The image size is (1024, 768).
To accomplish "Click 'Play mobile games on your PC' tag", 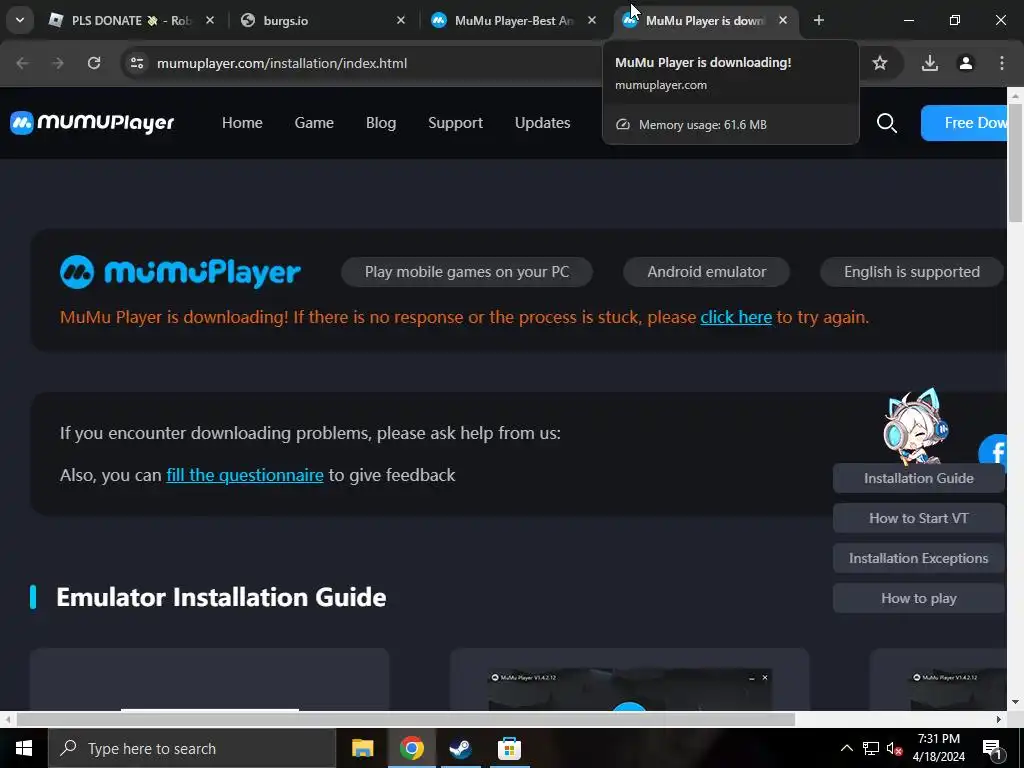I will [467, 272].
